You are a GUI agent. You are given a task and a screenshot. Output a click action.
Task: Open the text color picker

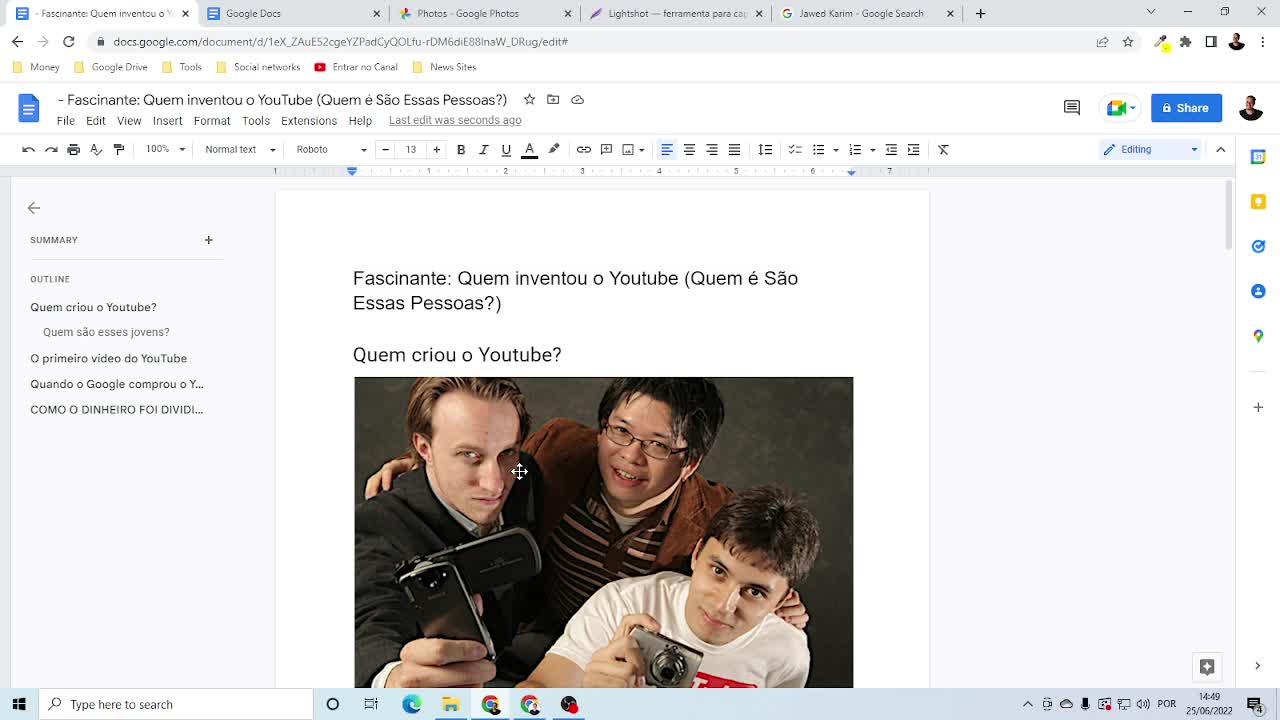(x=530, y=149)
